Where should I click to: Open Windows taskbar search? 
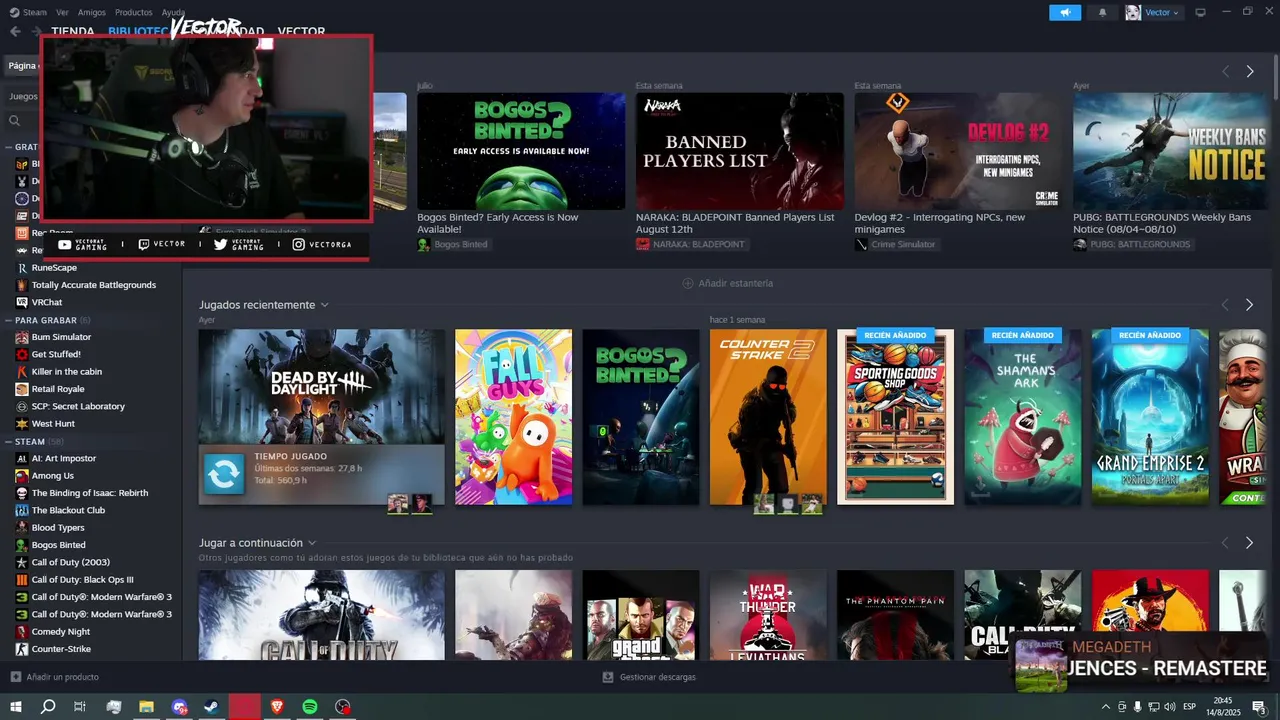(48, 707)
